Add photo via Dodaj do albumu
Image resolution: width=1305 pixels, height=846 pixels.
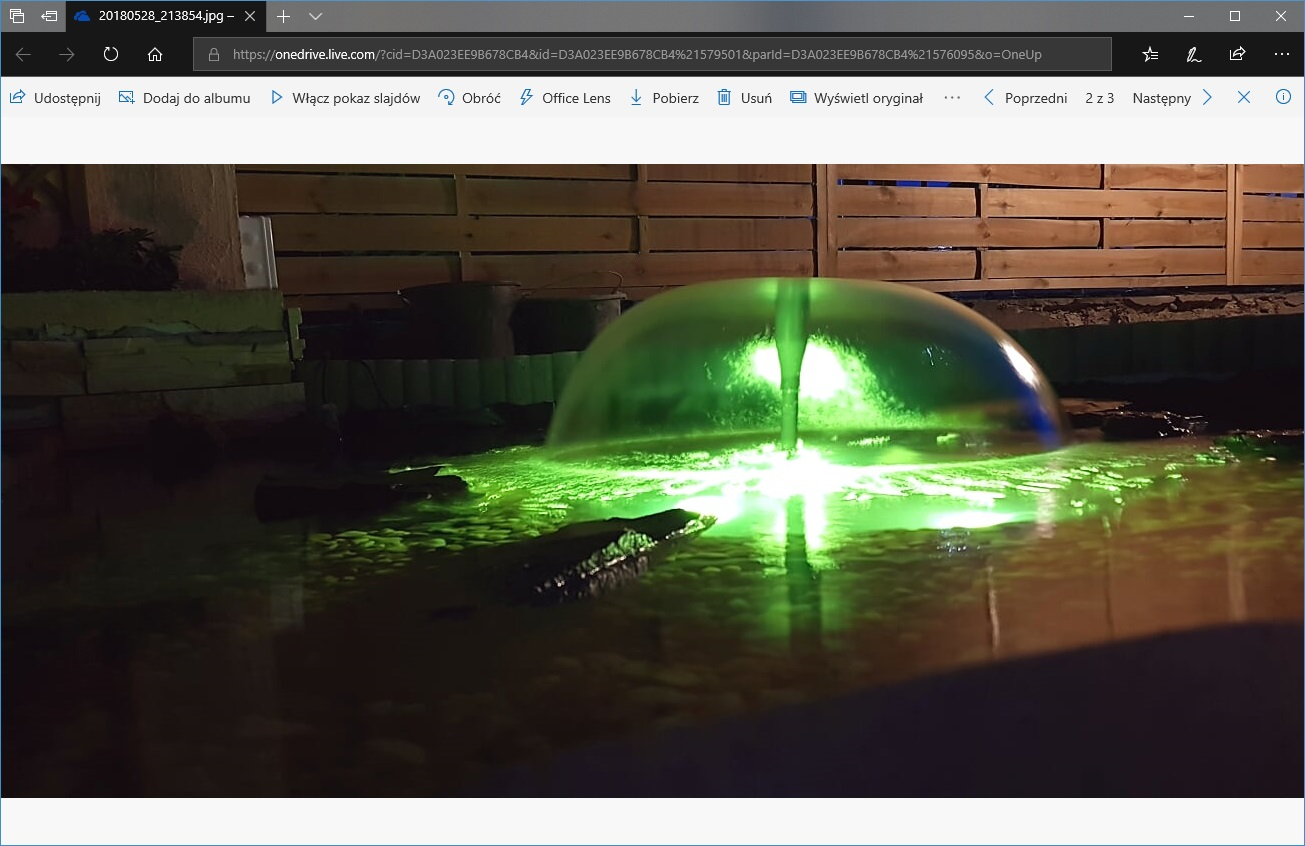tap(184, 98)
